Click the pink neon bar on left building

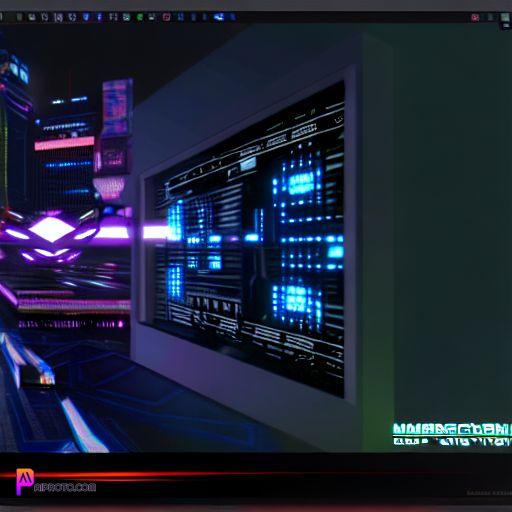(64, 144)
